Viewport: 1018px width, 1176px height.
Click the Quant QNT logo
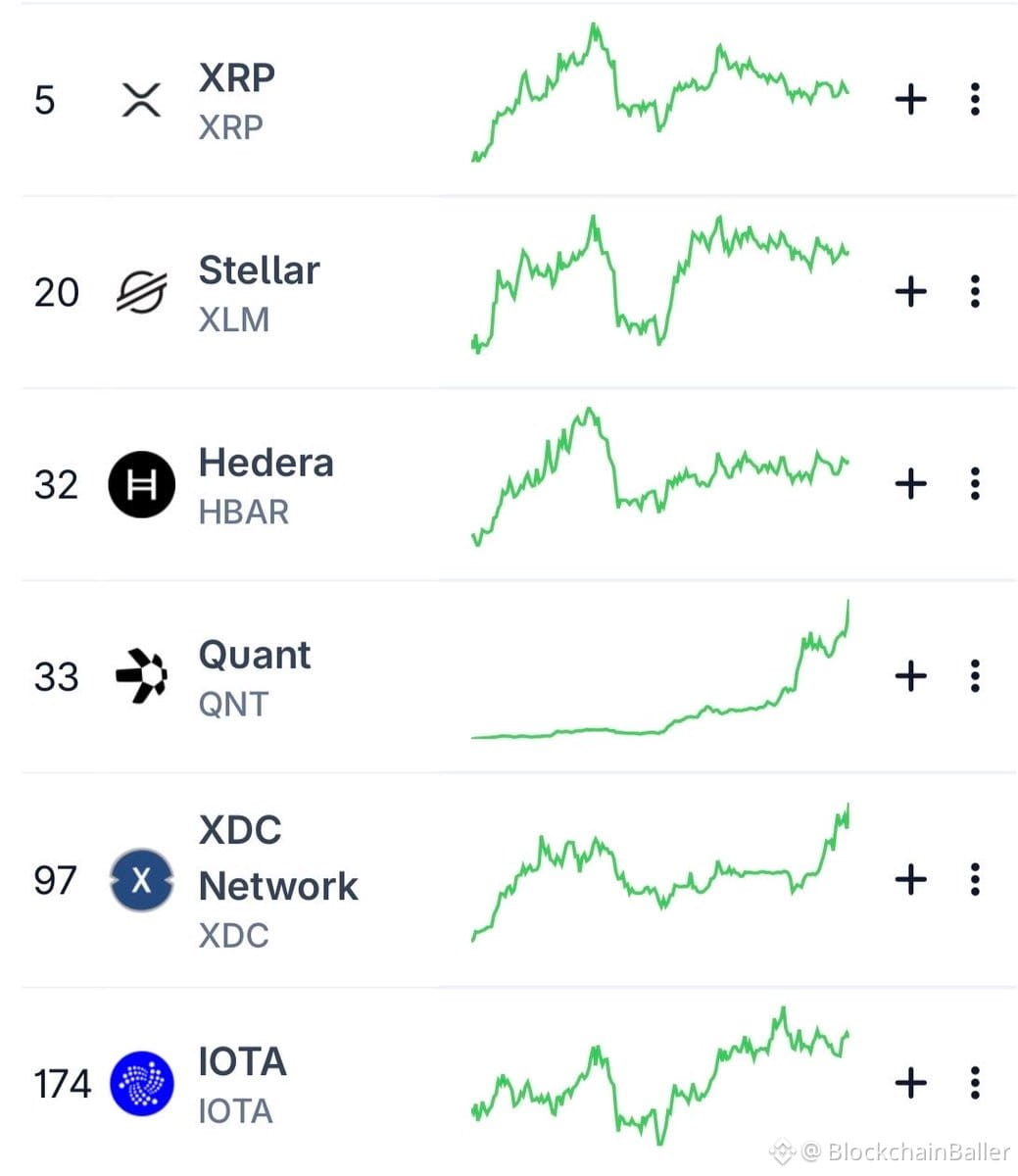coord(142,676)
